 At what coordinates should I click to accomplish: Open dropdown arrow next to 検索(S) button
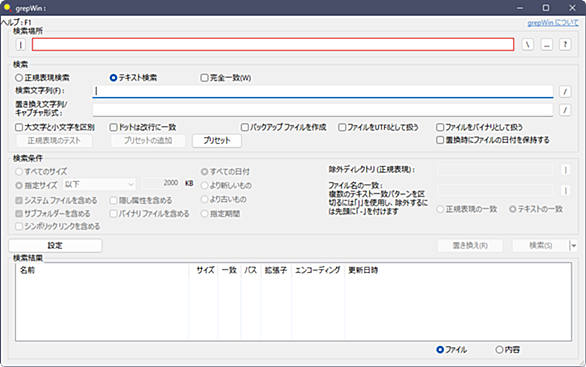point(574,246)
